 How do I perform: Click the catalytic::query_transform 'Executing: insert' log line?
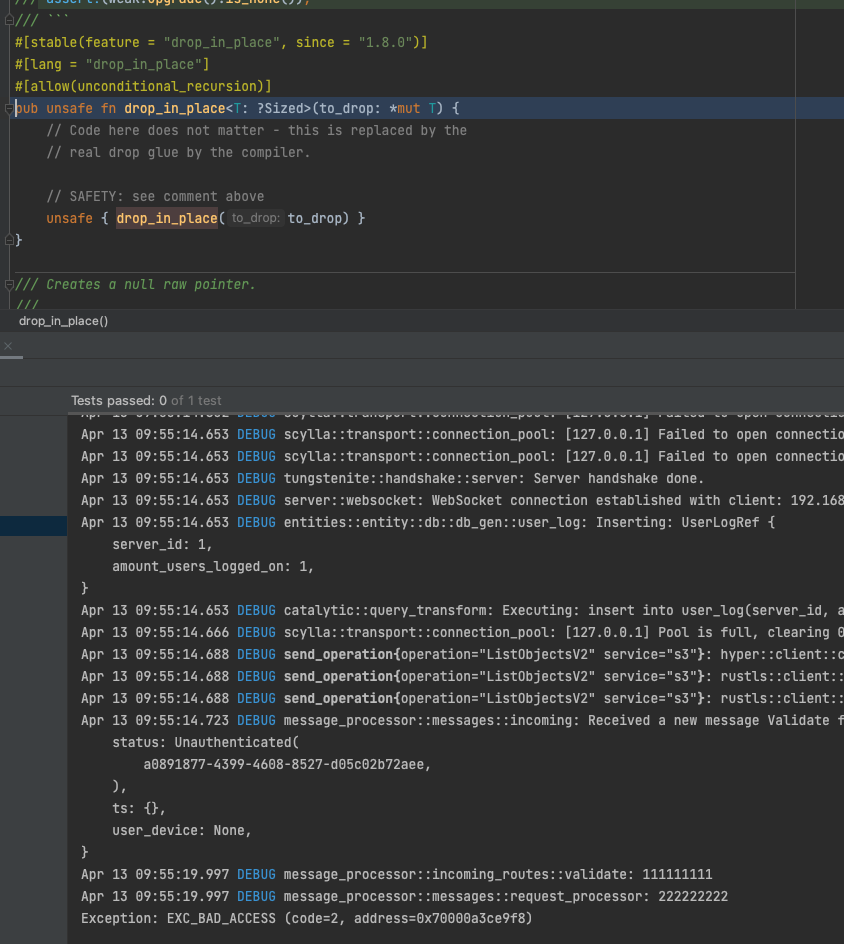[462, 610]
